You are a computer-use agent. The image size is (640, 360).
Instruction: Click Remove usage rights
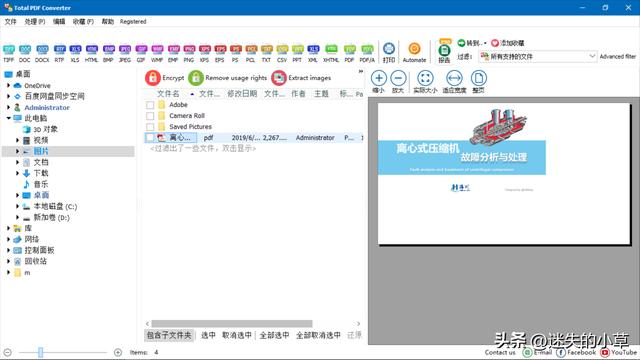[x=228, y=78]
